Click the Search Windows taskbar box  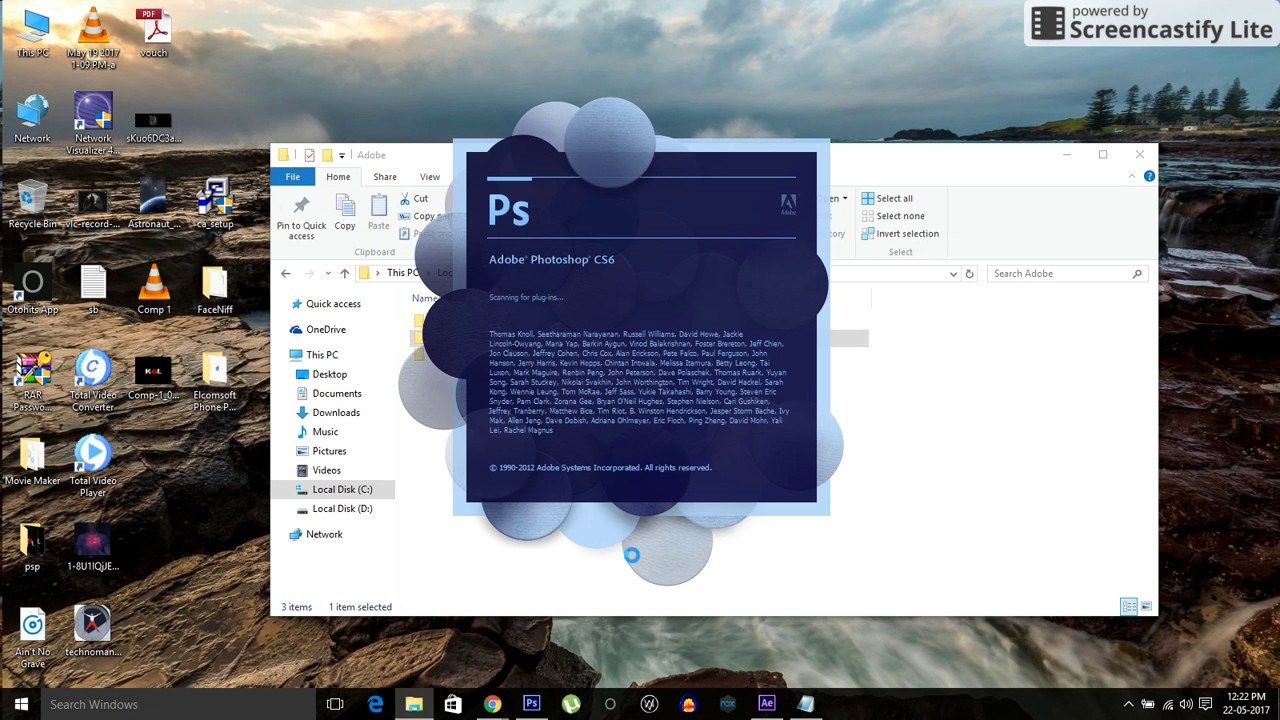pyautogui.click(x=178, y=704)
